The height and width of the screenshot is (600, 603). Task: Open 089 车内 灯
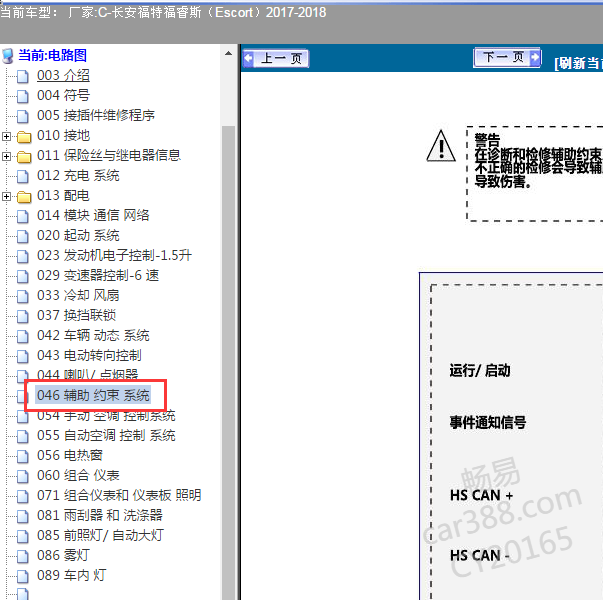[72, 575]
